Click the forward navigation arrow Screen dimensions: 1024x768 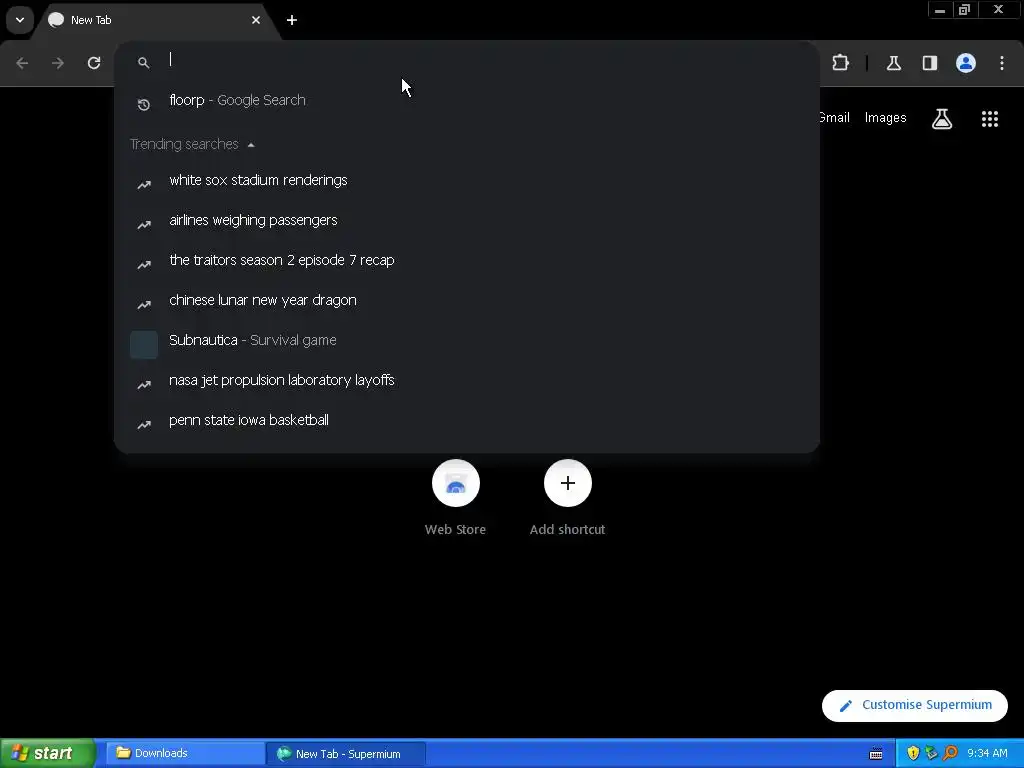point(58,63)
